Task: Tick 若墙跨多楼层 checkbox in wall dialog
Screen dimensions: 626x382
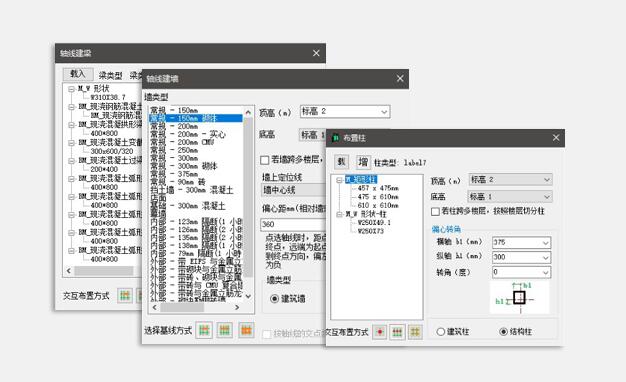Action: pos(264,160)
